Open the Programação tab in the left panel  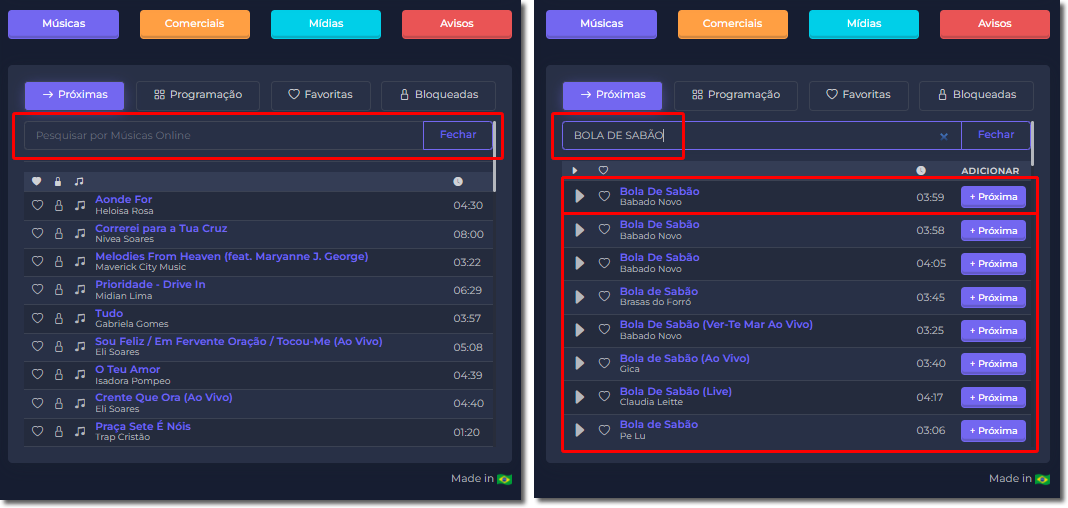[198, 95]
